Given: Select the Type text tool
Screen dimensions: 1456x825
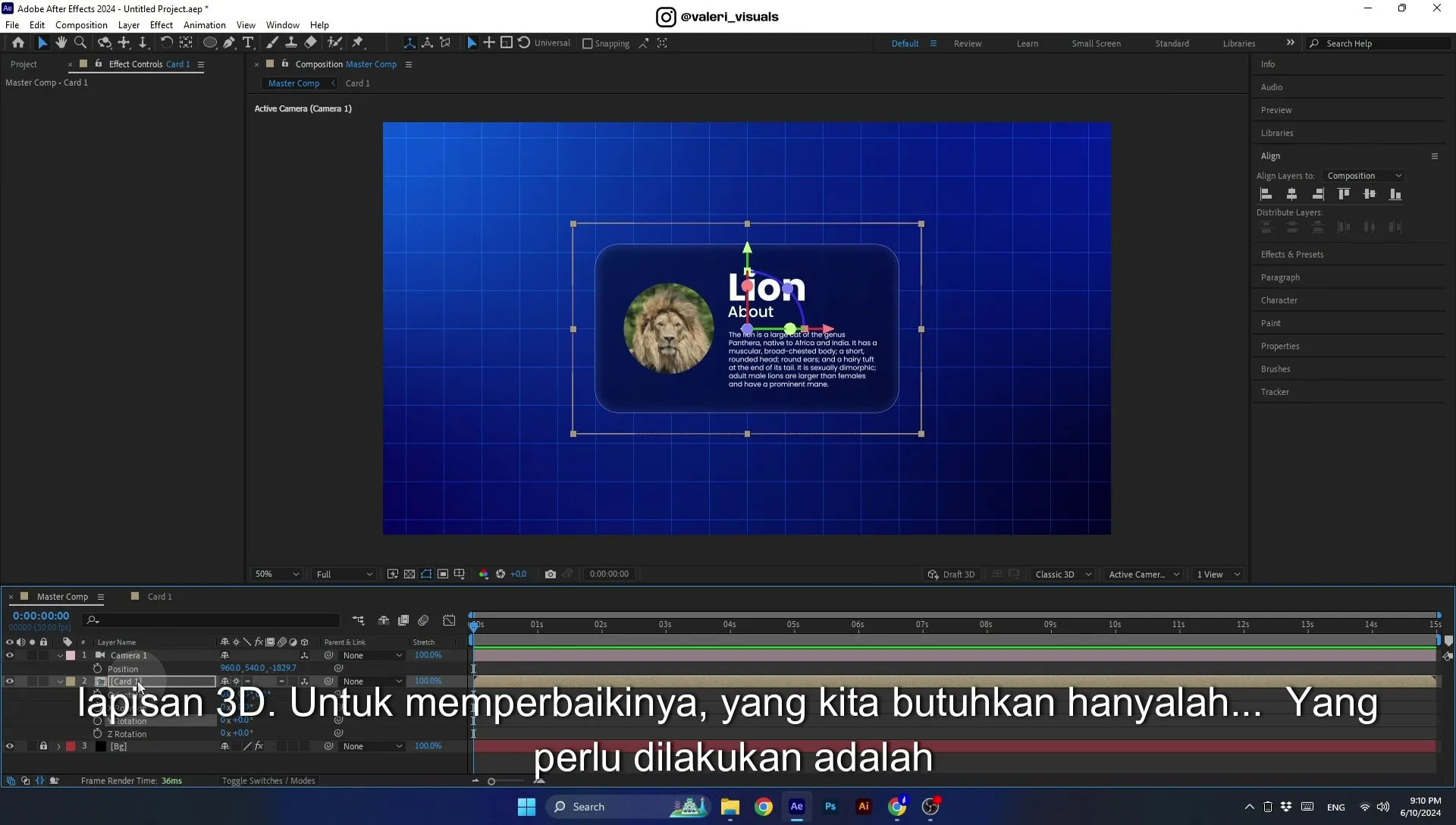Looking at the screenshot, I should tap(248, 43).
